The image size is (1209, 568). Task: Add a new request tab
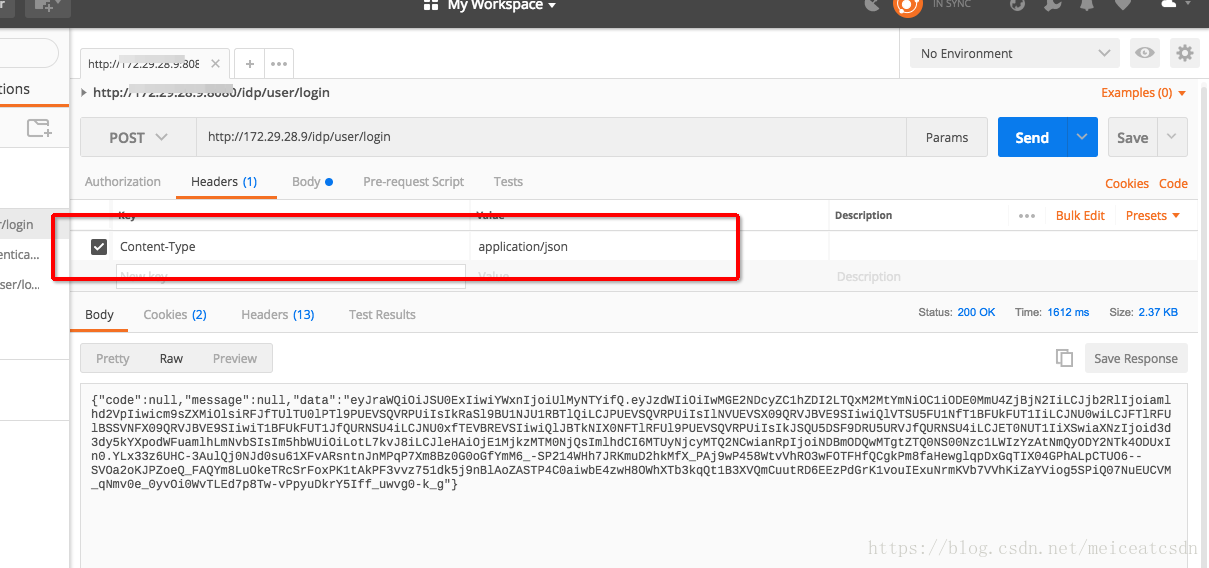(x=250, y=63)
